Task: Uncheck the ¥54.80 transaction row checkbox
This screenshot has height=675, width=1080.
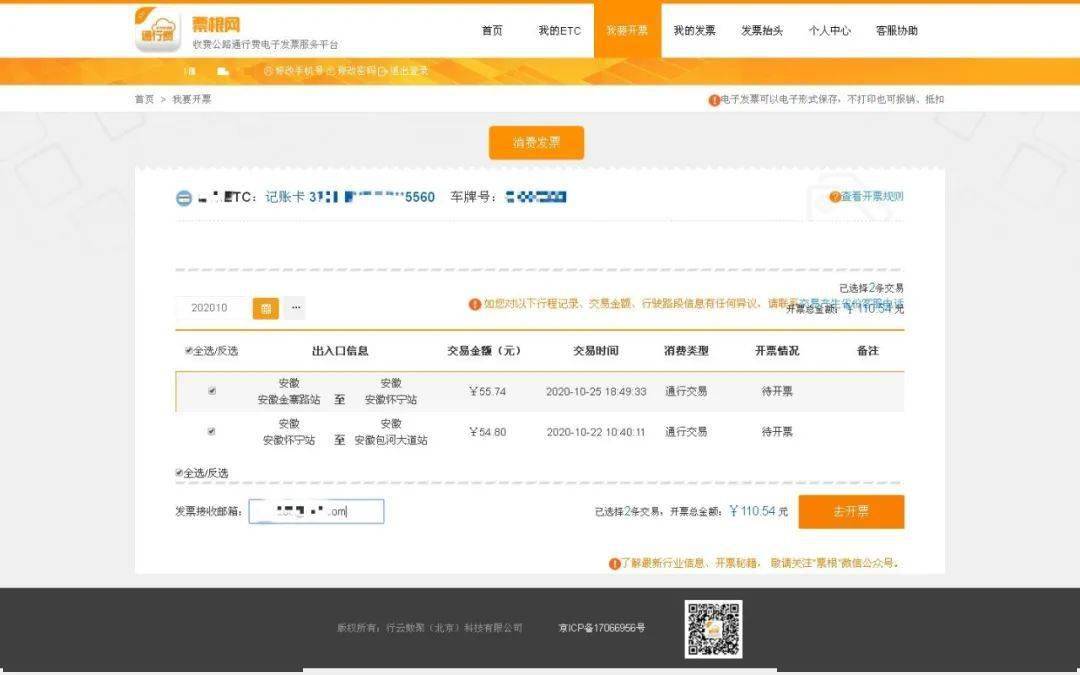Action: pyautogui.click(x=211, y=432)
